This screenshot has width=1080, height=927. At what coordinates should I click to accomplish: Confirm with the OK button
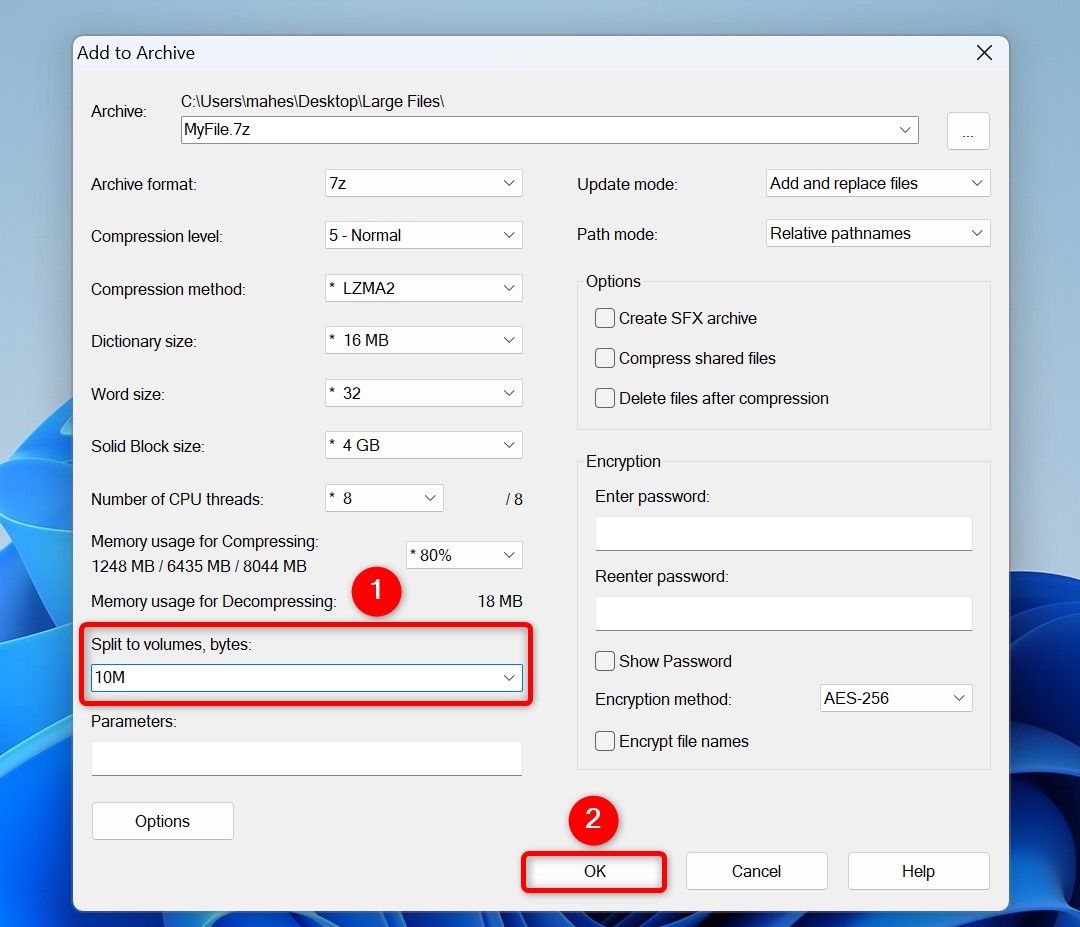click(x=594, y=872)
